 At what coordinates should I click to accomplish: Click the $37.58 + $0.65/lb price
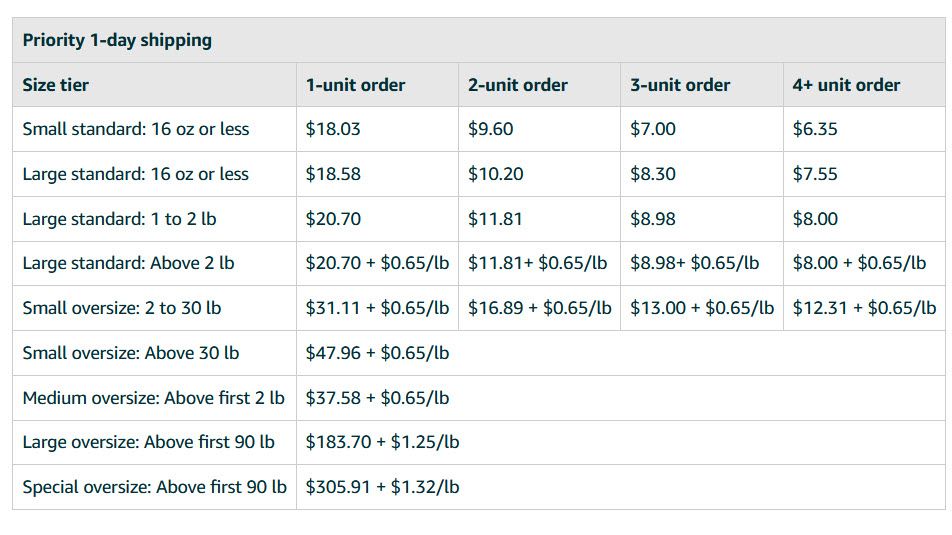(x=377, y=398)
